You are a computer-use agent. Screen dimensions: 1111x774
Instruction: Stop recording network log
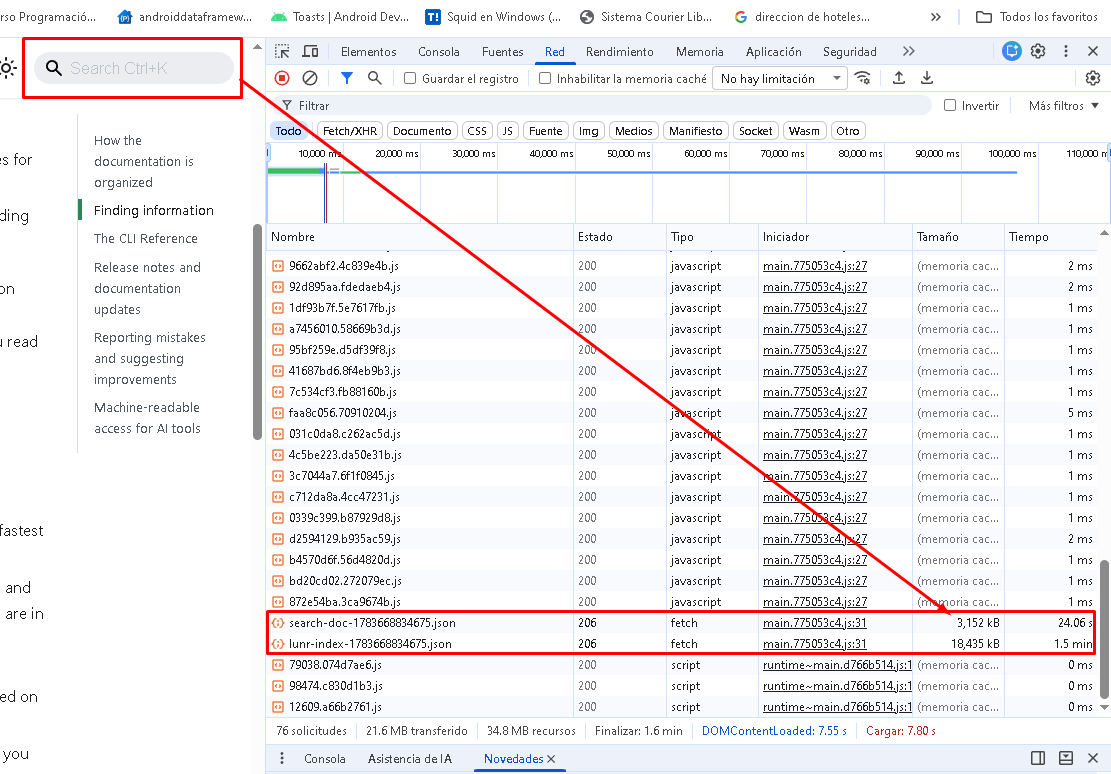tap(282, 78)
